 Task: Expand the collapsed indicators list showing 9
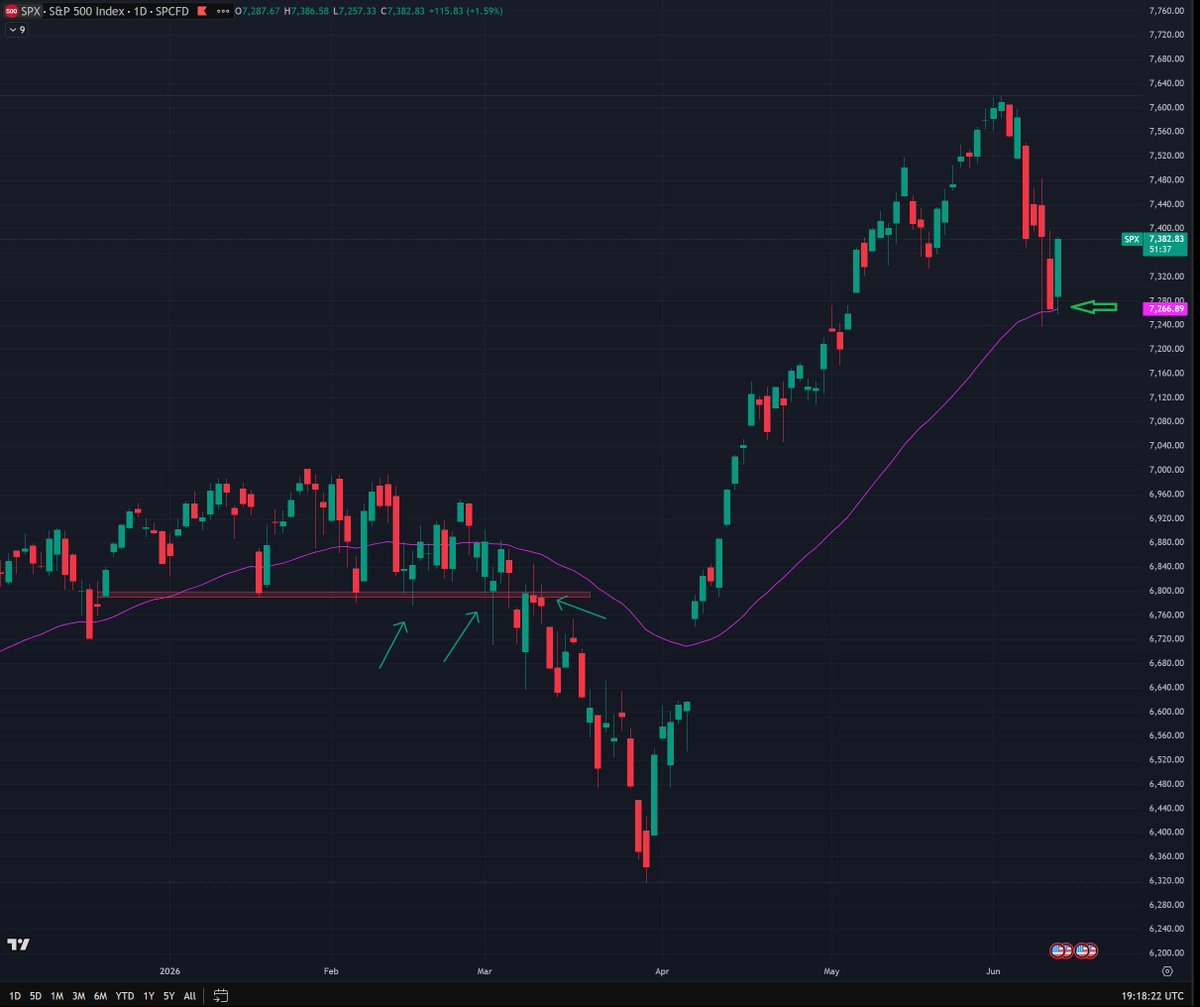pyautogui.click(x=17, y=30)
